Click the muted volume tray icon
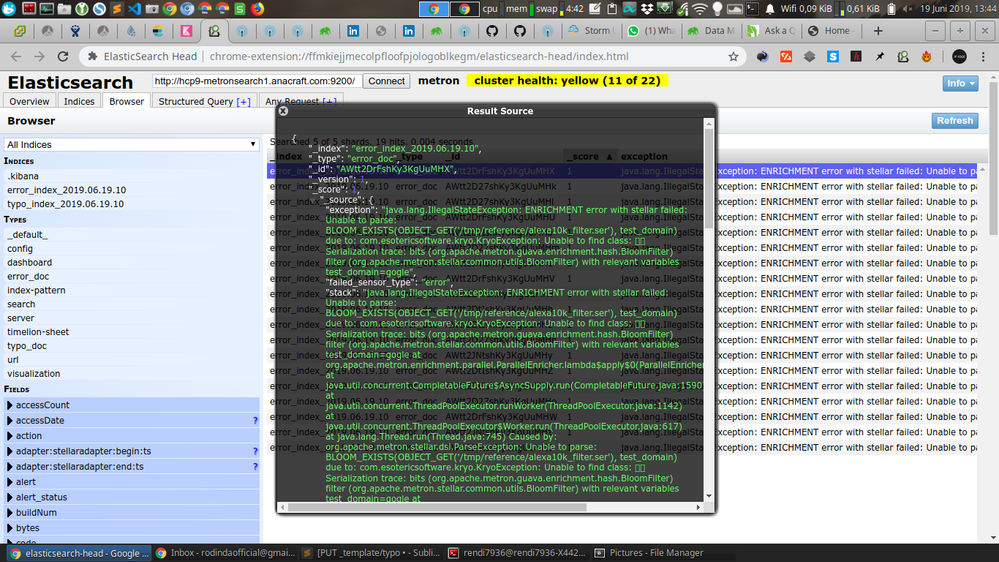The height and width of the screenshot is (562, 999). point(907,9)
